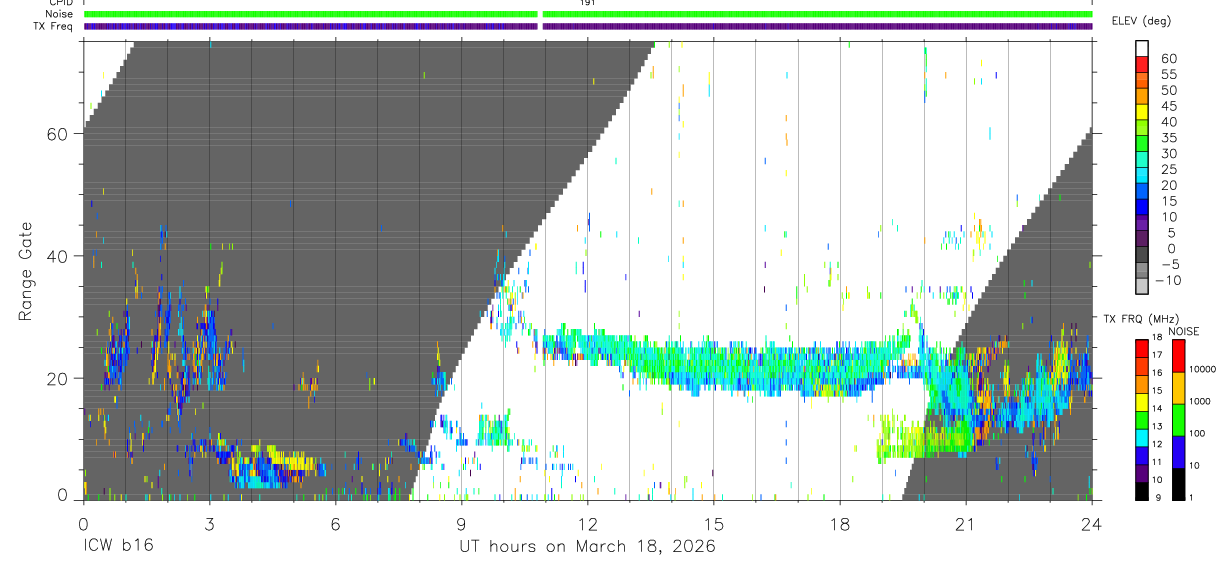This screenshot has height=567, width=1228.
Task: Click the x-axis tick label '12'
Action: pos(588,523)
